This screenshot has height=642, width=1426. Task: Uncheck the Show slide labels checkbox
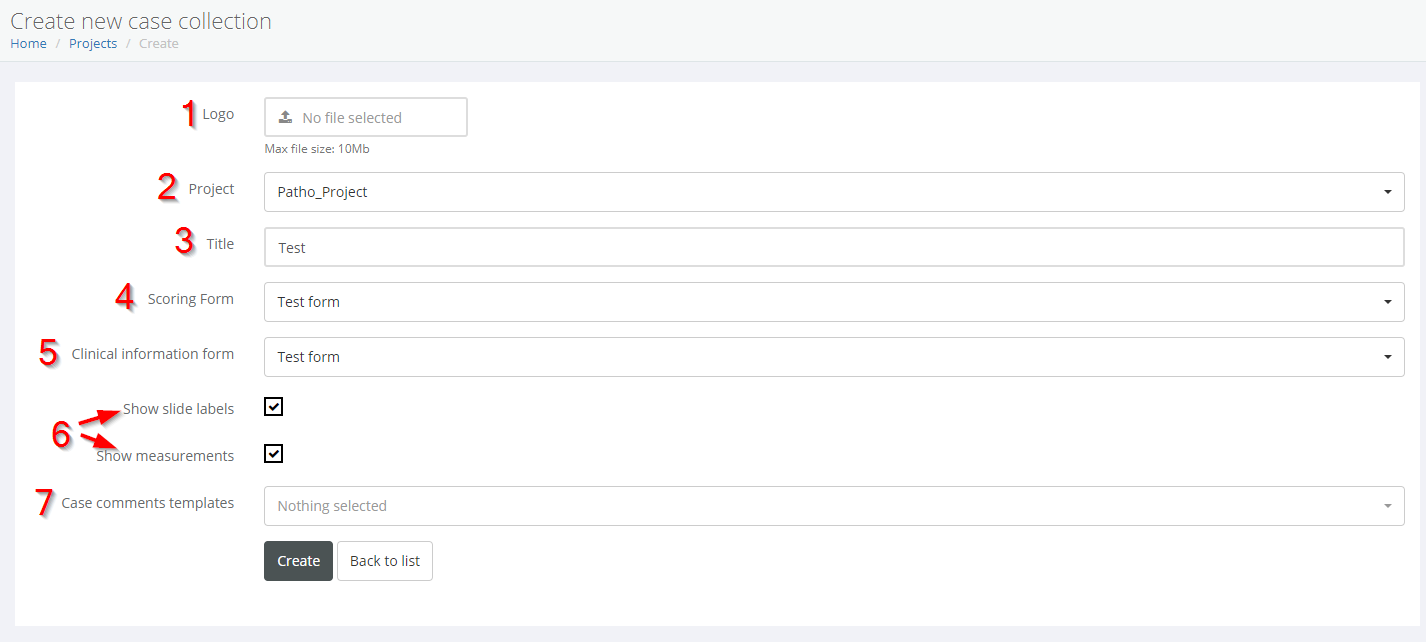tap(274, 406)
